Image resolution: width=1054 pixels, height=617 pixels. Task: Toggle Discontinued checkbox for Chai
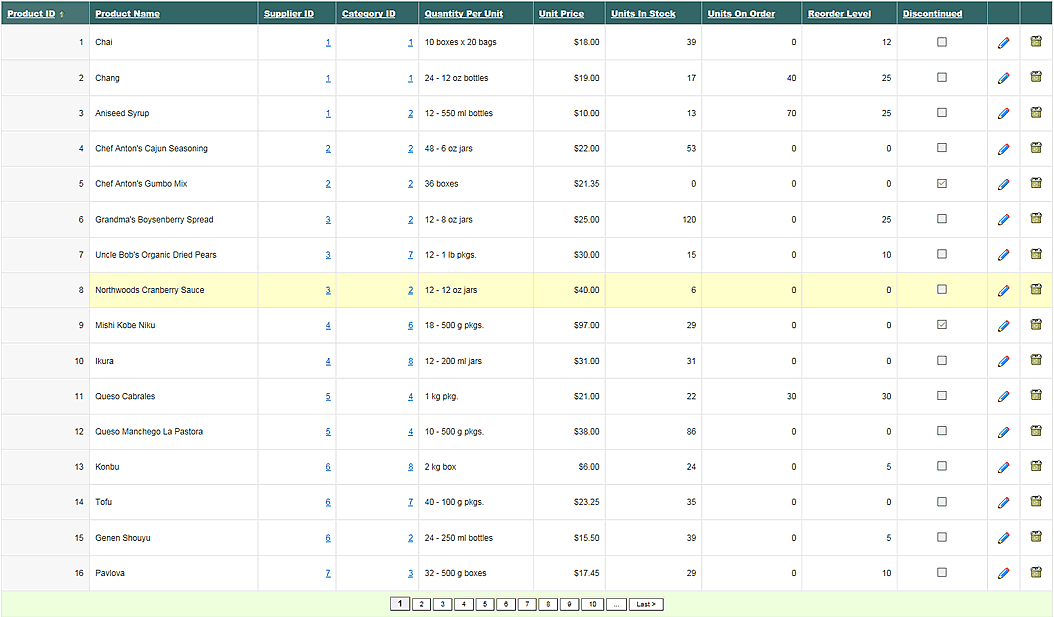(x=941, y=42)
